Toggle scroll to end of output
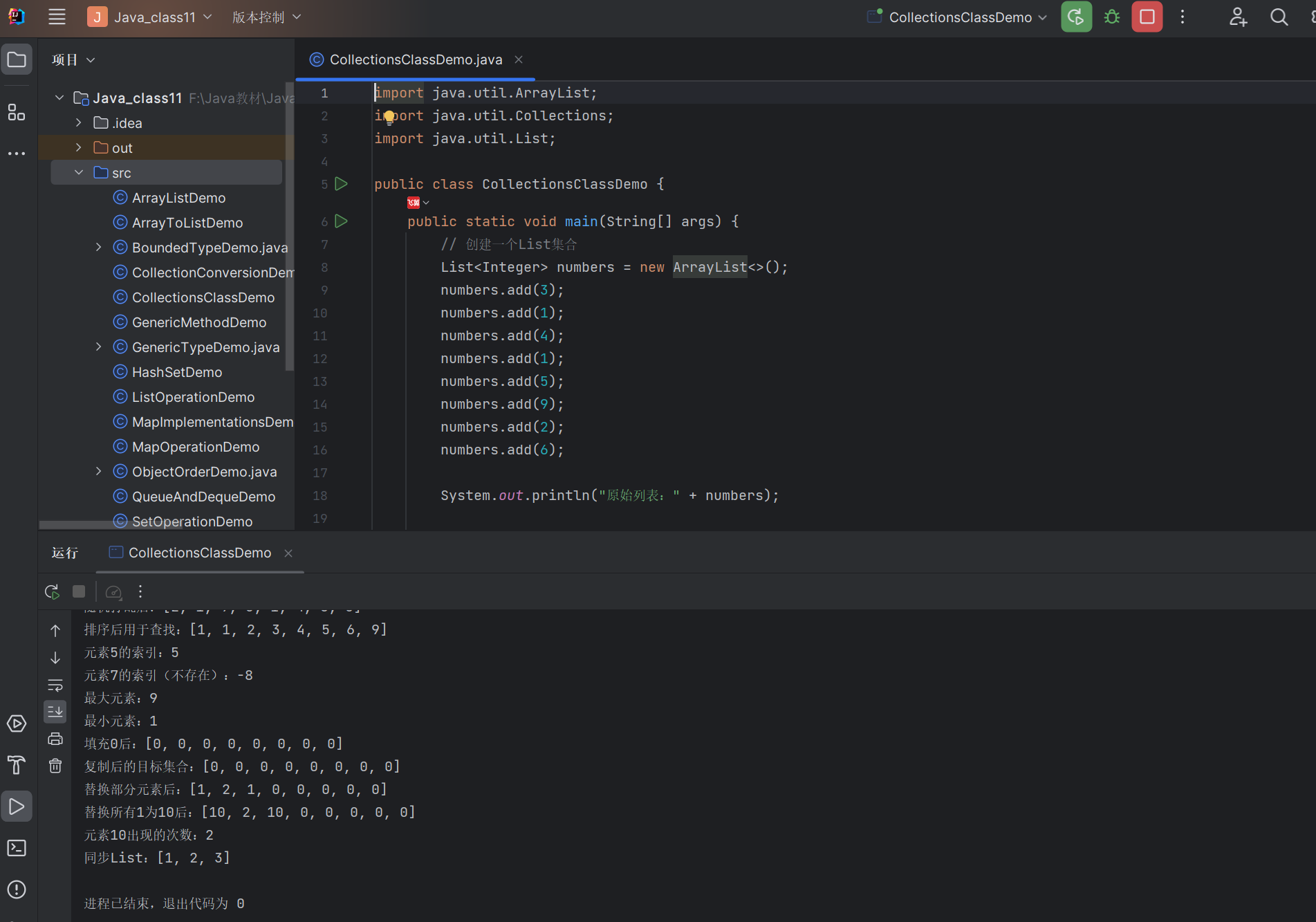1316x922 pixels. [x=55, y=711]
